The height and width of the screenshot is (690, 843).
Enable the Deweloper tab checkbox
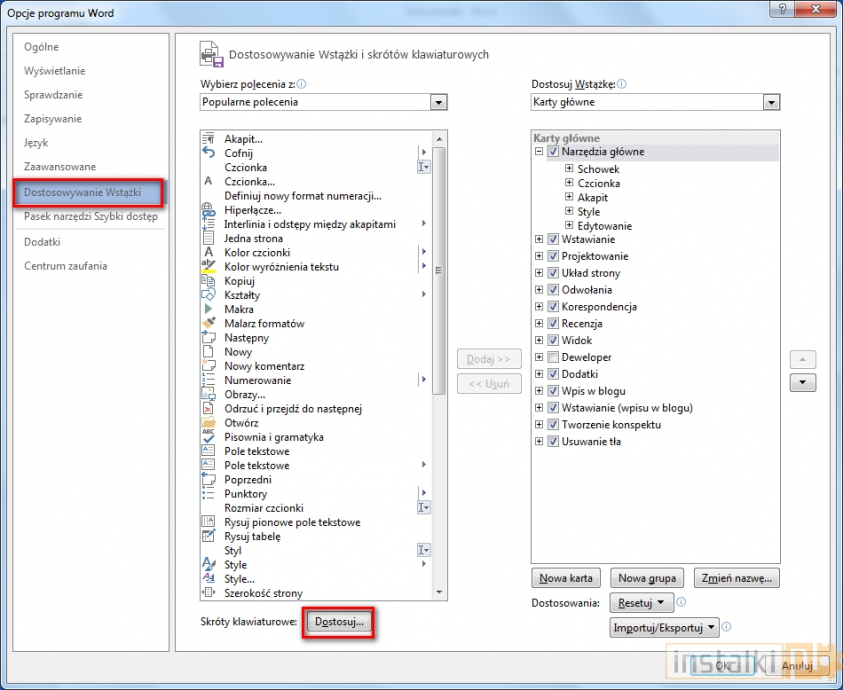(553, 357)
